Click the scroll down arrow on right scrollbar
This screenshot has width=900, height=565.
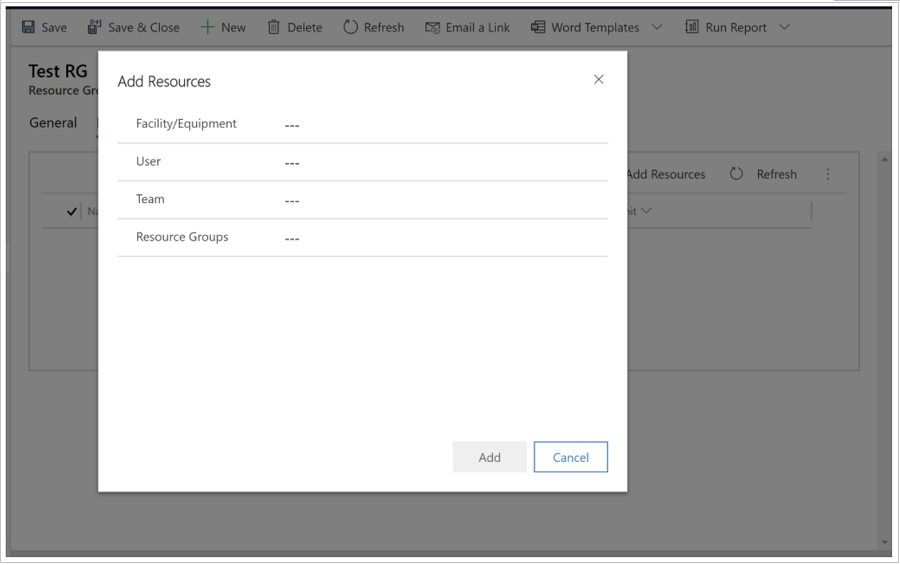885,542
